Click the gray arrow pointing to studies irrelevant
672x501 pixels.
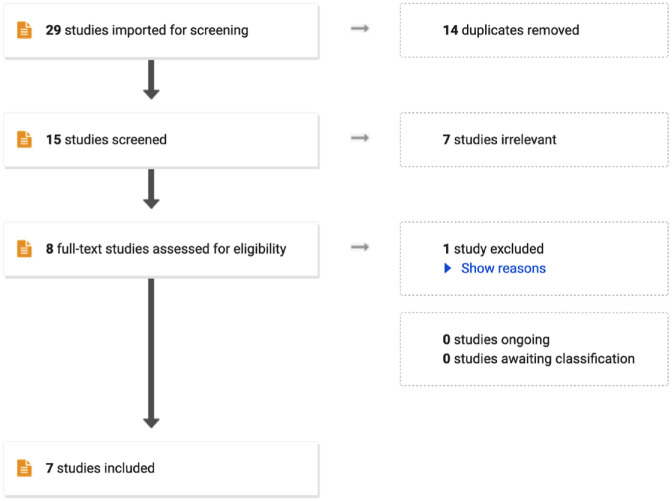click(x=360, y=139)
